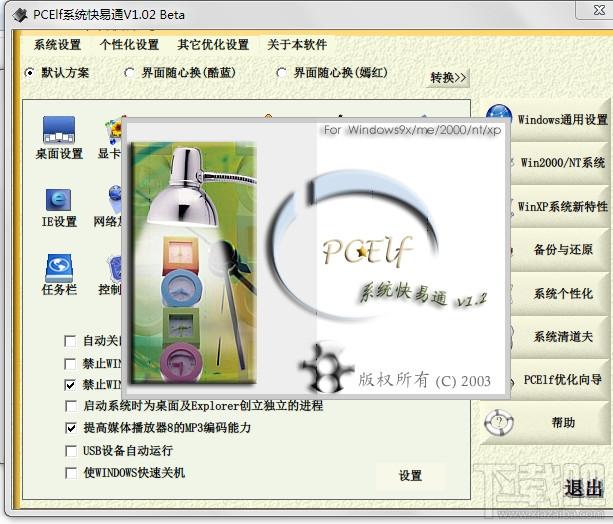Viewport: 613px width, 524px height.
Task: Click the 显卡 display card icon
Action: click(x=110, y=139)
